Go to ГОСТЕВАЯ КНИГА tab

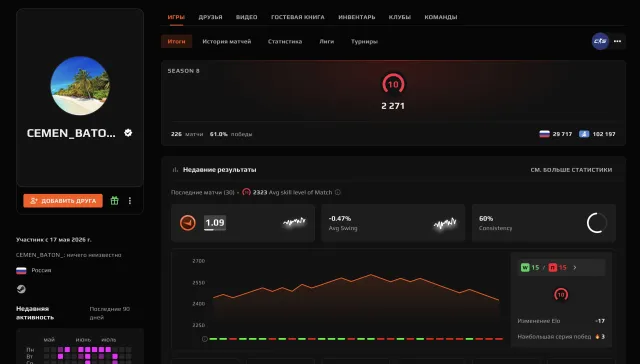[x=298, y=17]
